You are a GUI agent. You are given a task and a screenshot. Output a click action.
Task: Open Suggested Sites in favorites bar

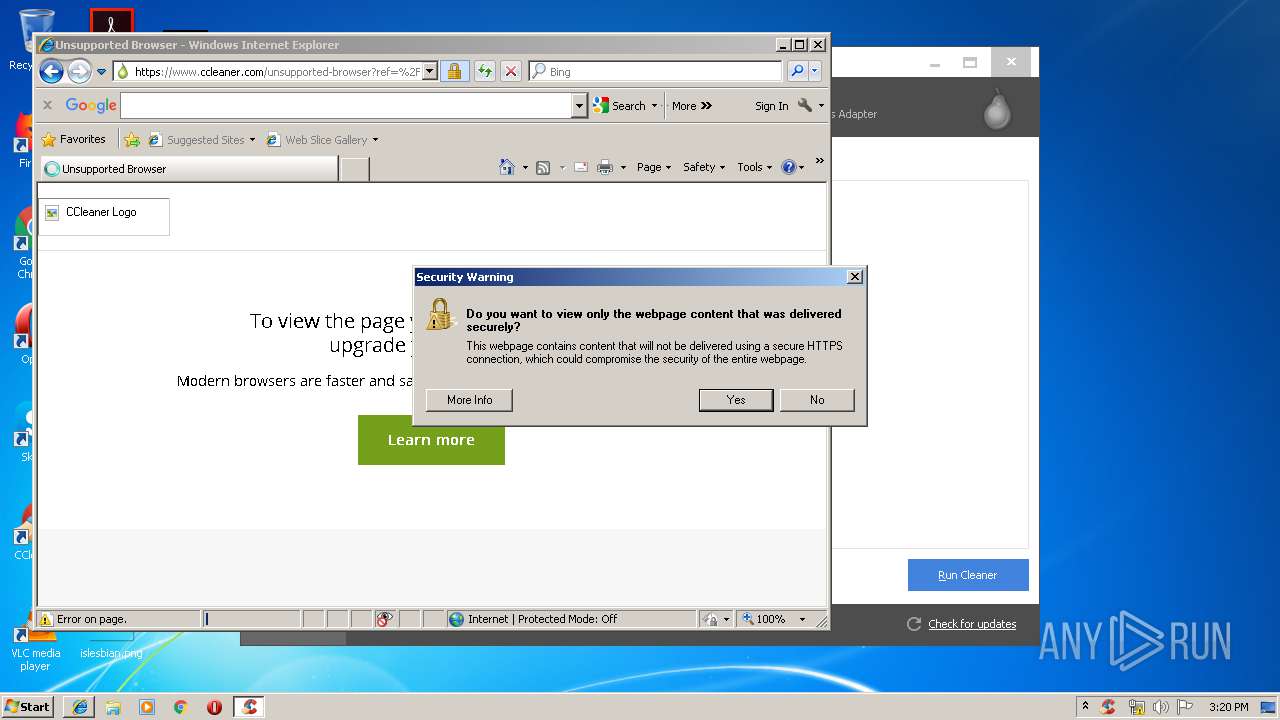point(200,140)
